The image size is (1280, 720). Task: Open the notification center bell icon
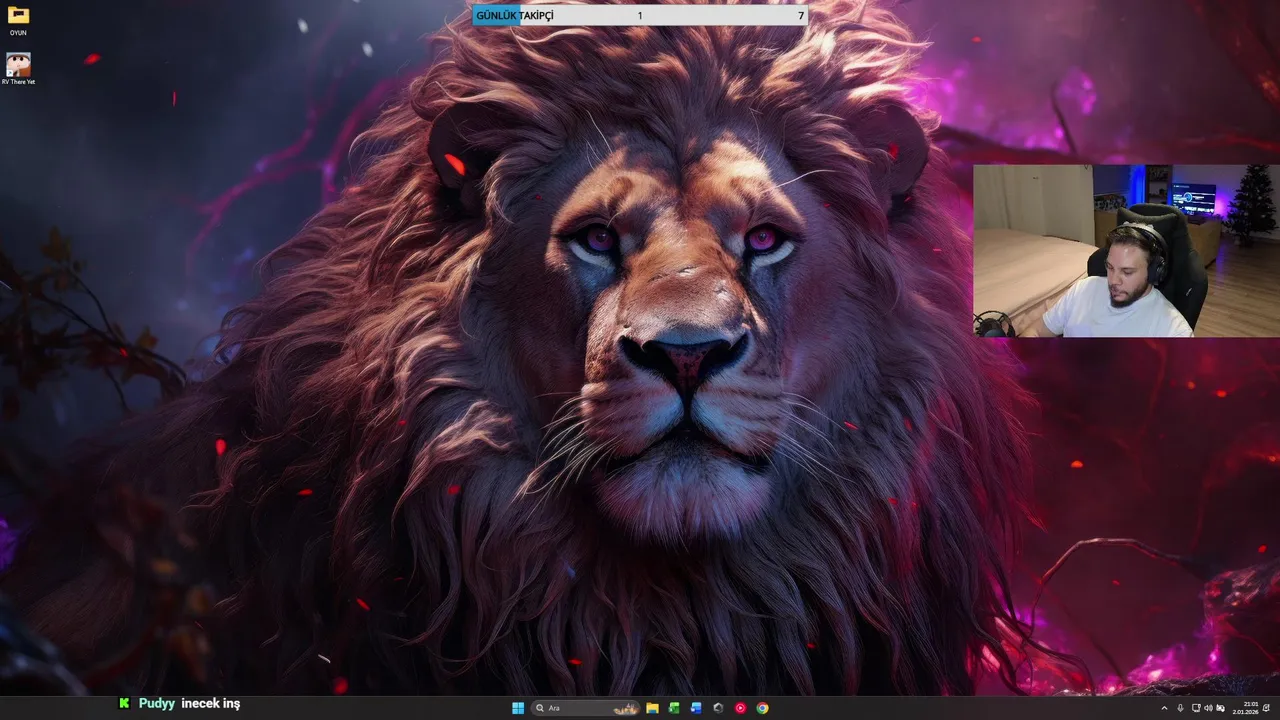(1266, 708)
